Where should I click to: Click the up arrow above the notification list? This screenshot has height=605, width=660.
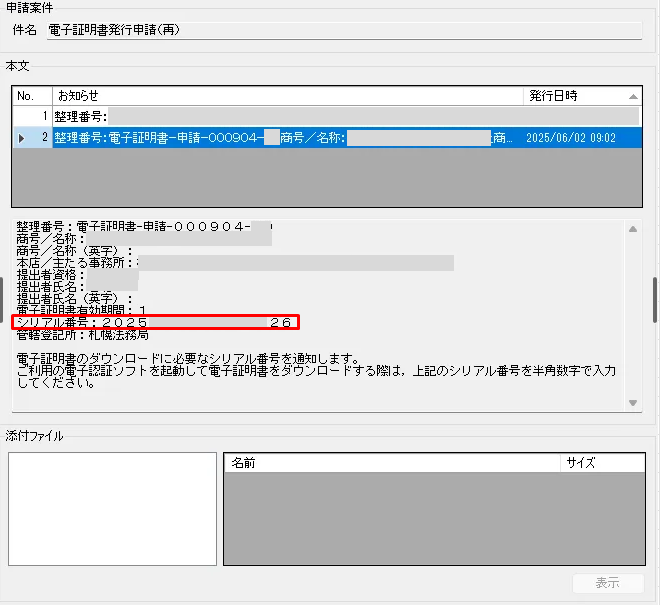pyautogui.click(x=633, y=96)
